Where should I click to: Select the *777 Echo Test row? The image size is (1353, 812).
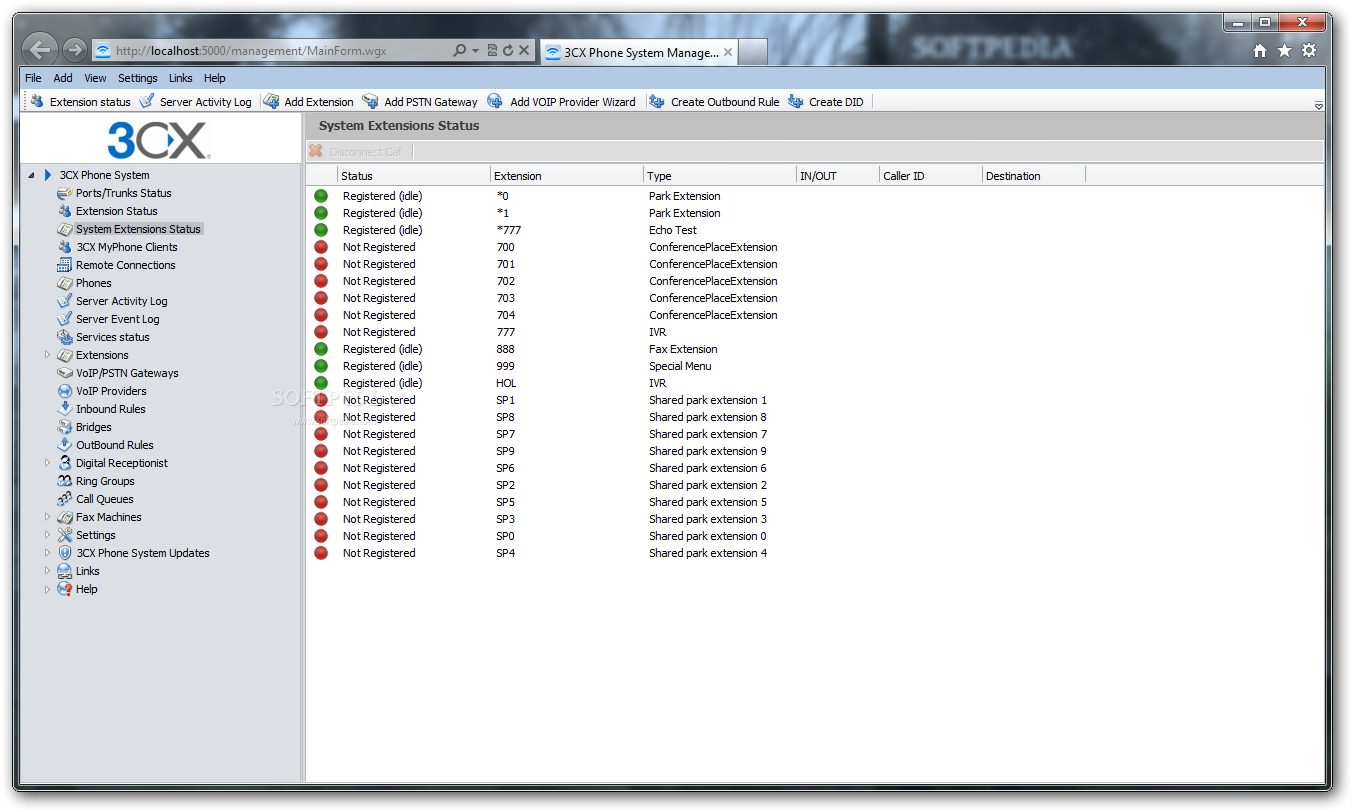click(x=814, y=230)
